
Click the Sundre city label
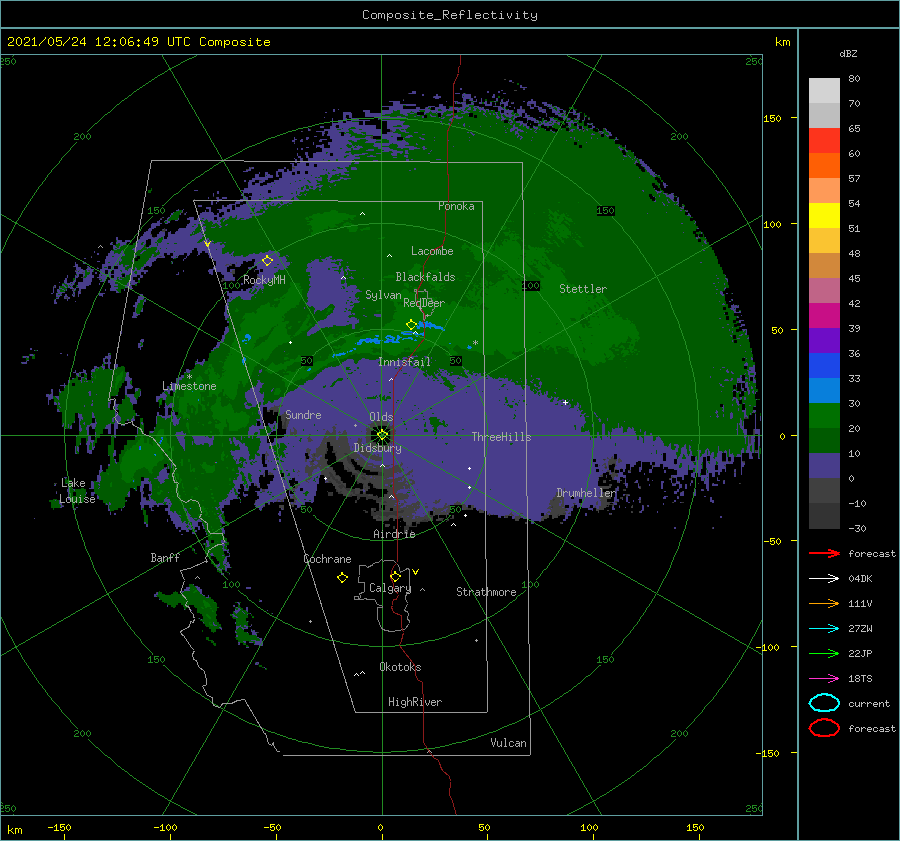[x=304, y=414]
